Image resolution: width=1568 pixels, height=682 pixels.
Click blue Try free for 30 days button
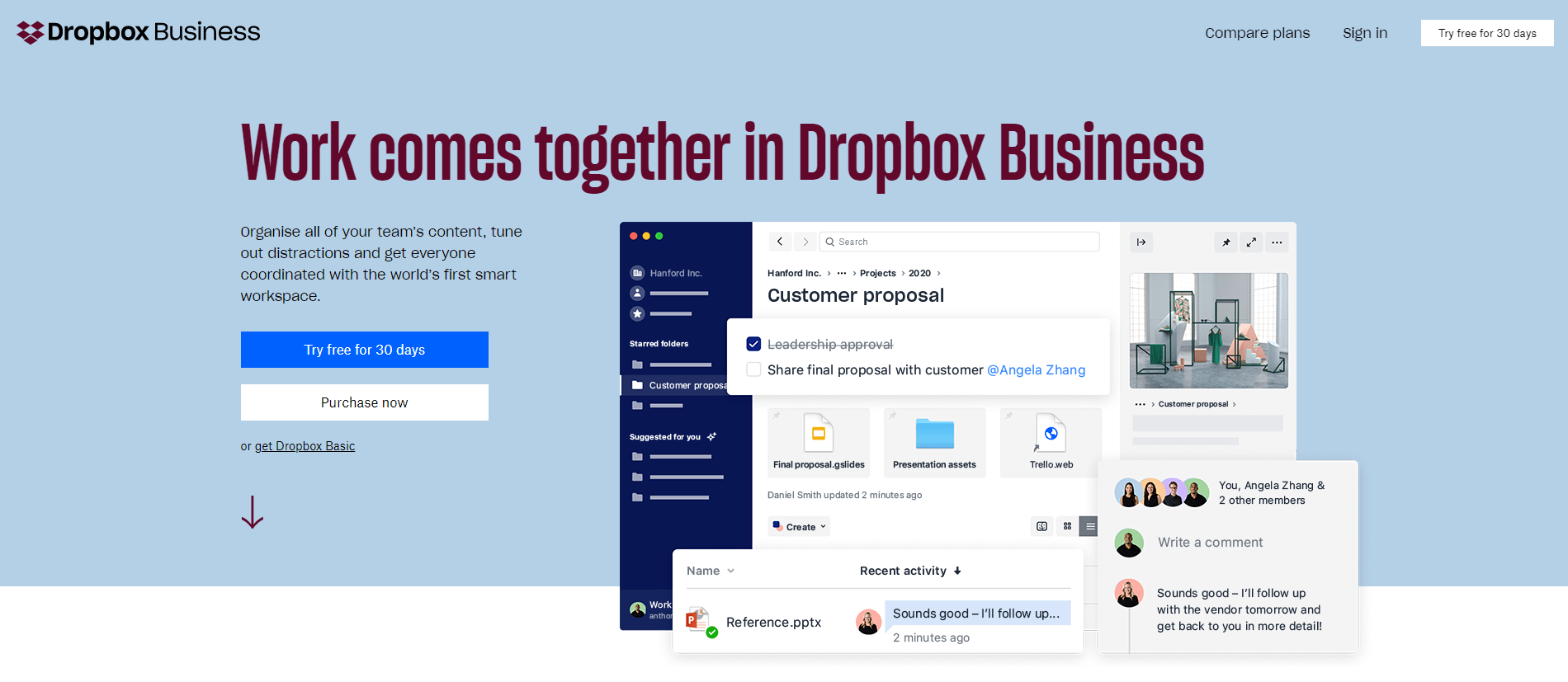point(365,350)
